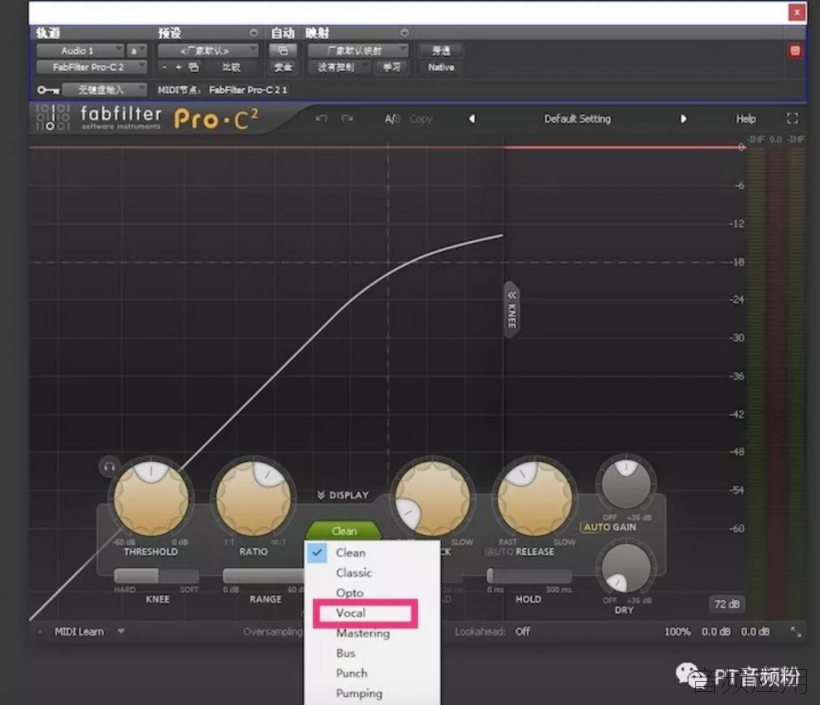Open the factory default preset dropdown
Viewport: 820px width, 705px height.
[x=208, y=51]
